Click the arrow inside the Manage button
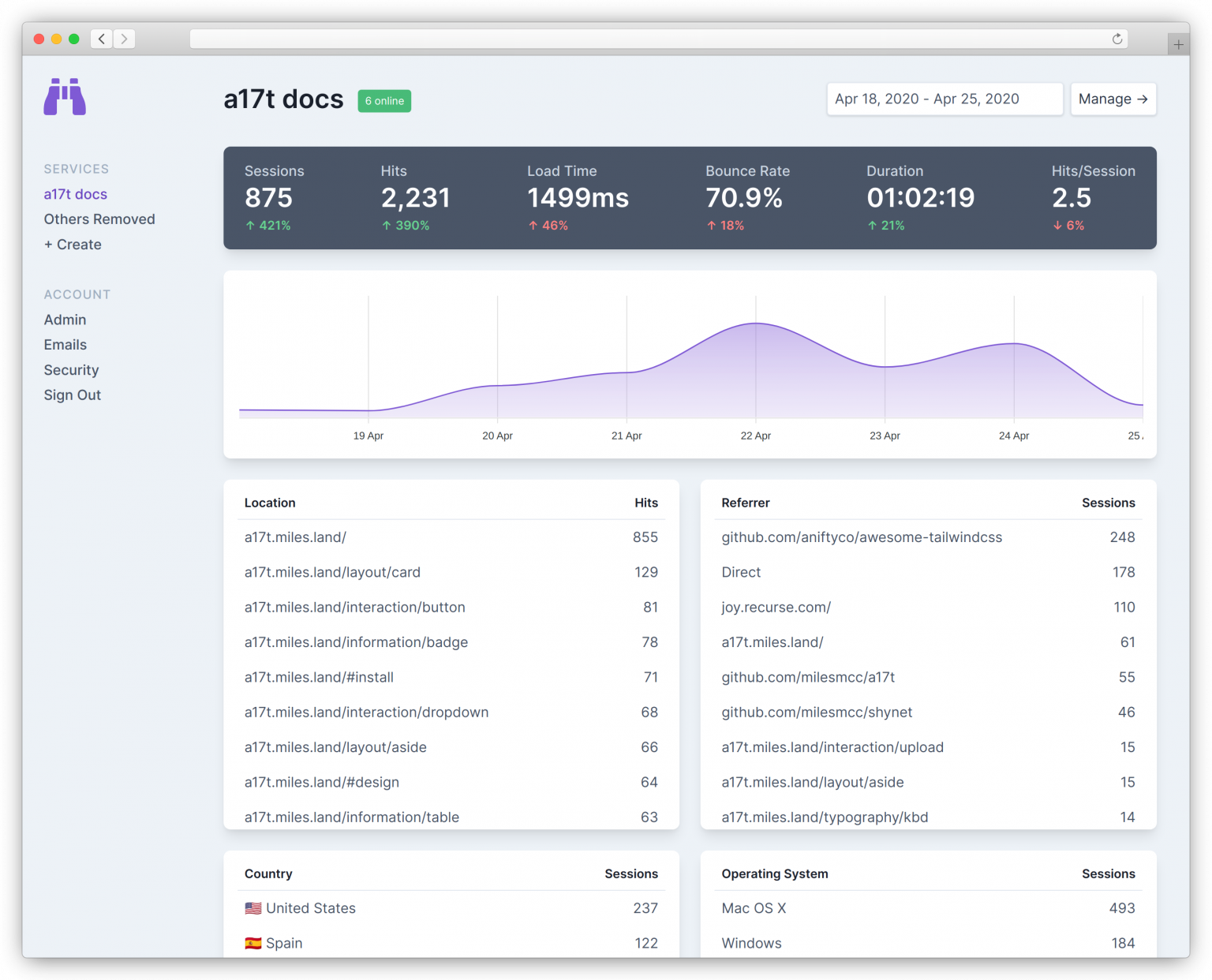Screen dimensions: 1212x980 [x=1142, y=99]
